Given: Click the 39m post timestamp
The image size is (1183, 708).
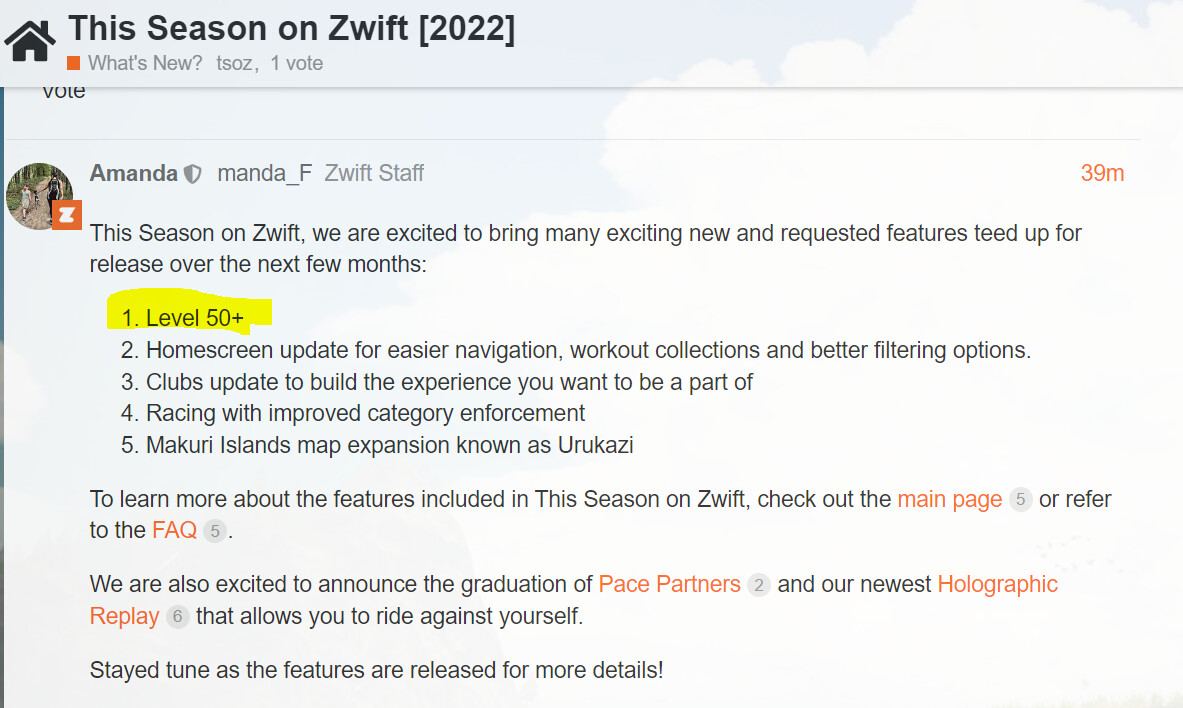Looking at the screenshot, I should 1102,173.
